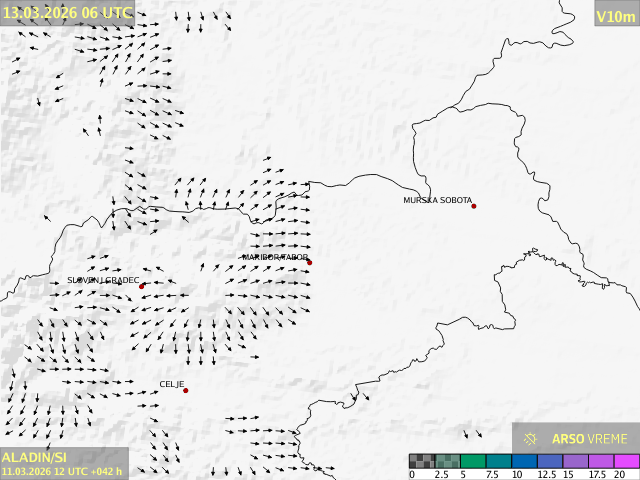Viewport: 640px width, 480px height.
Task: Click the MURSKA SOBOTA city label
Action: 437,200
